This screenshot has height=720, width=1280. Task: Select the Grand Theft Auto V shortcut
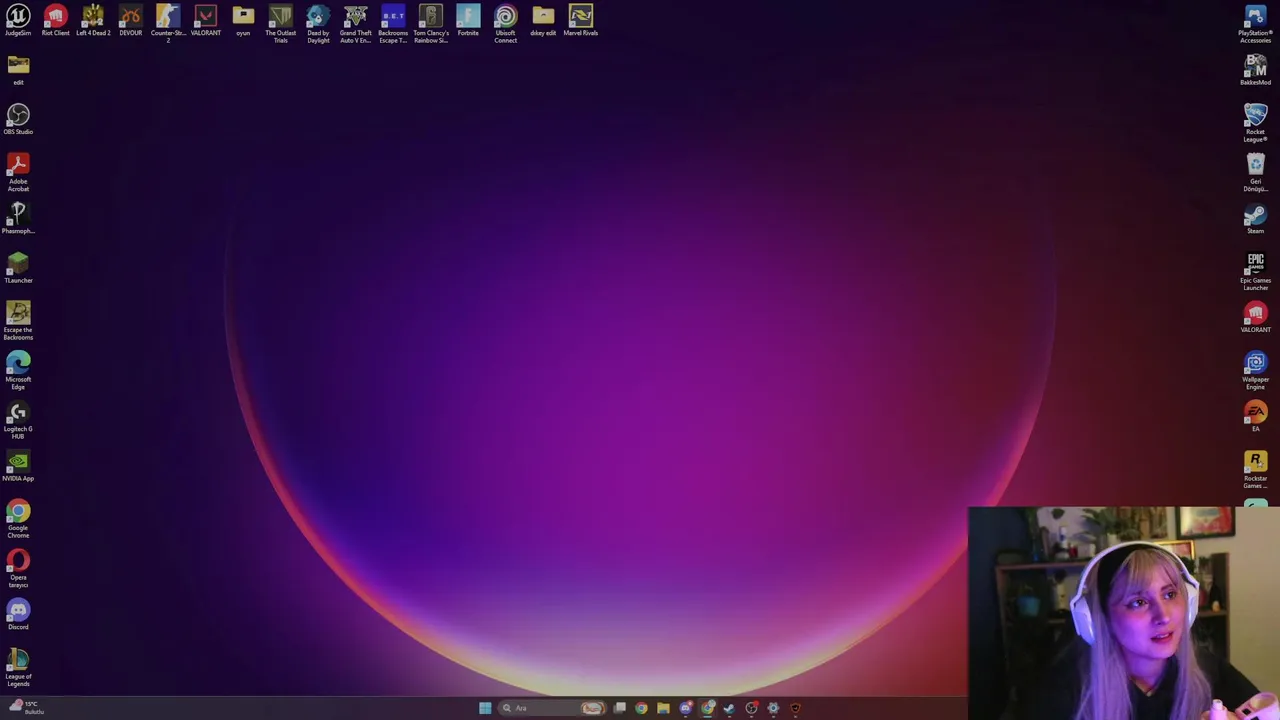click(x=355, y=24)
